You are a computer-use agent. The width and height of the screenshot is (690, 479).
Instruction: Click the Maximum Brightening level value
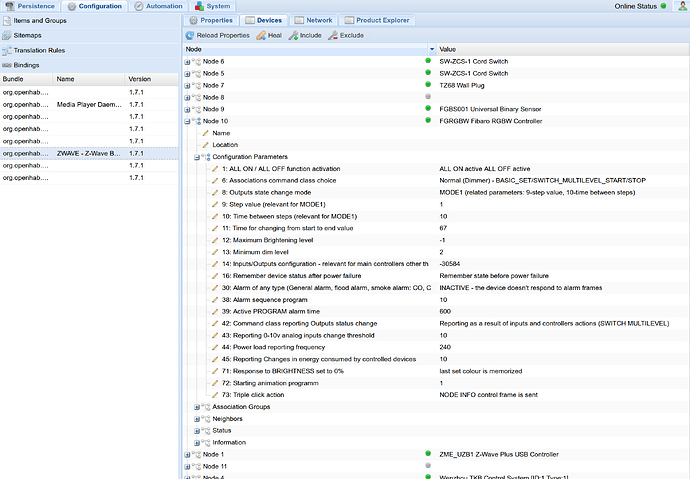click(442, 240)
